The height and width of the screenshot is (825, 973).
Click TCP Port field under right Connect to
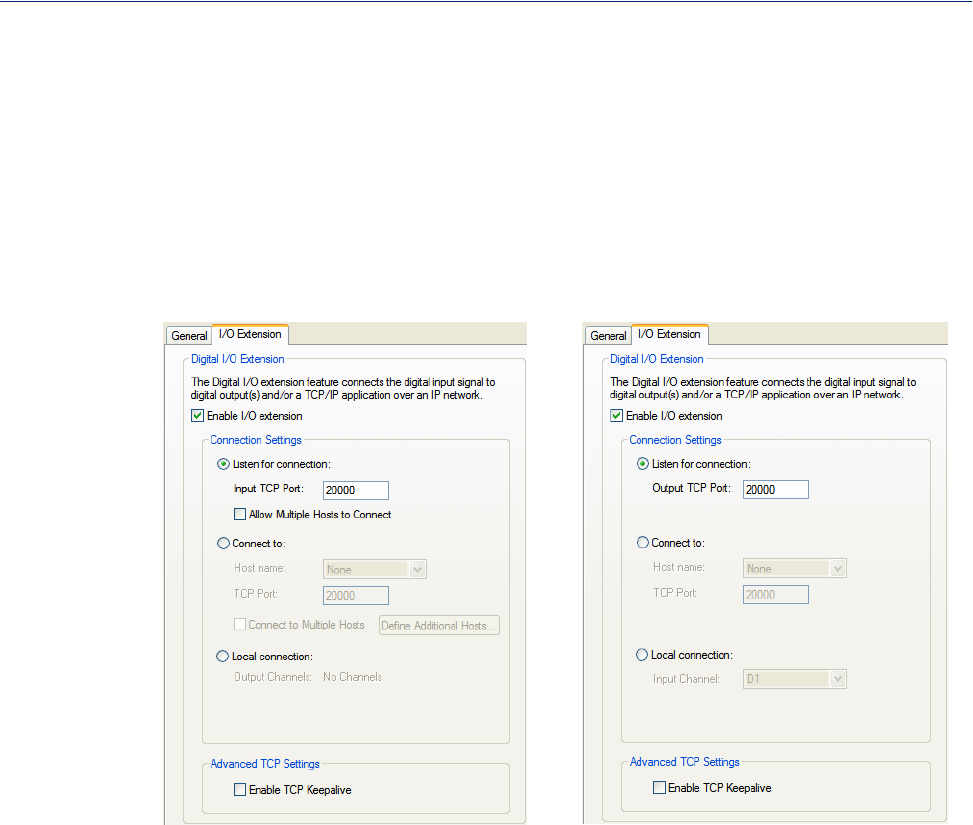point(776,594)
